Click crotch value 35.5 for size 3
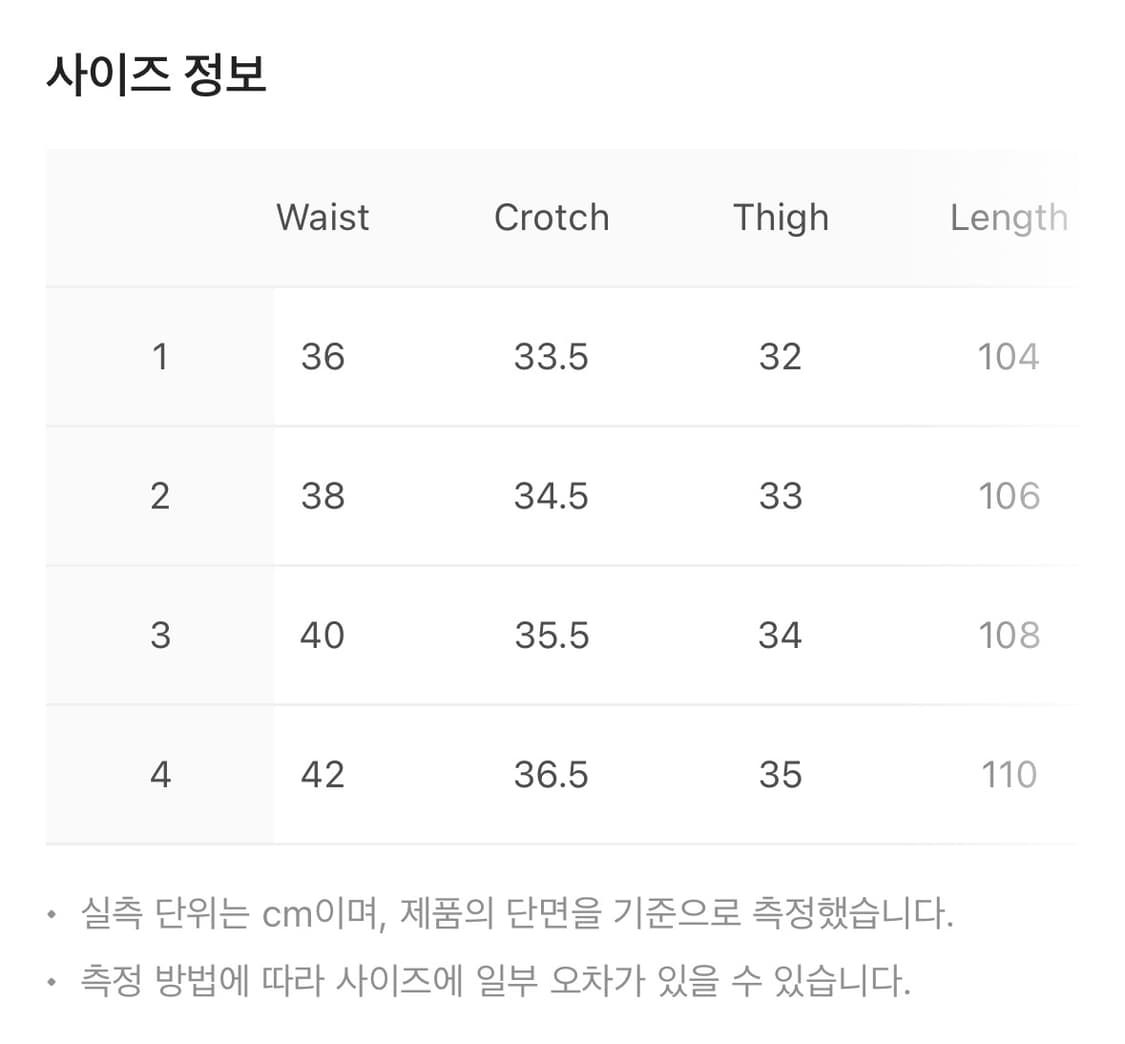The width and height of the screenshot is (1125, 1044). 551,635
